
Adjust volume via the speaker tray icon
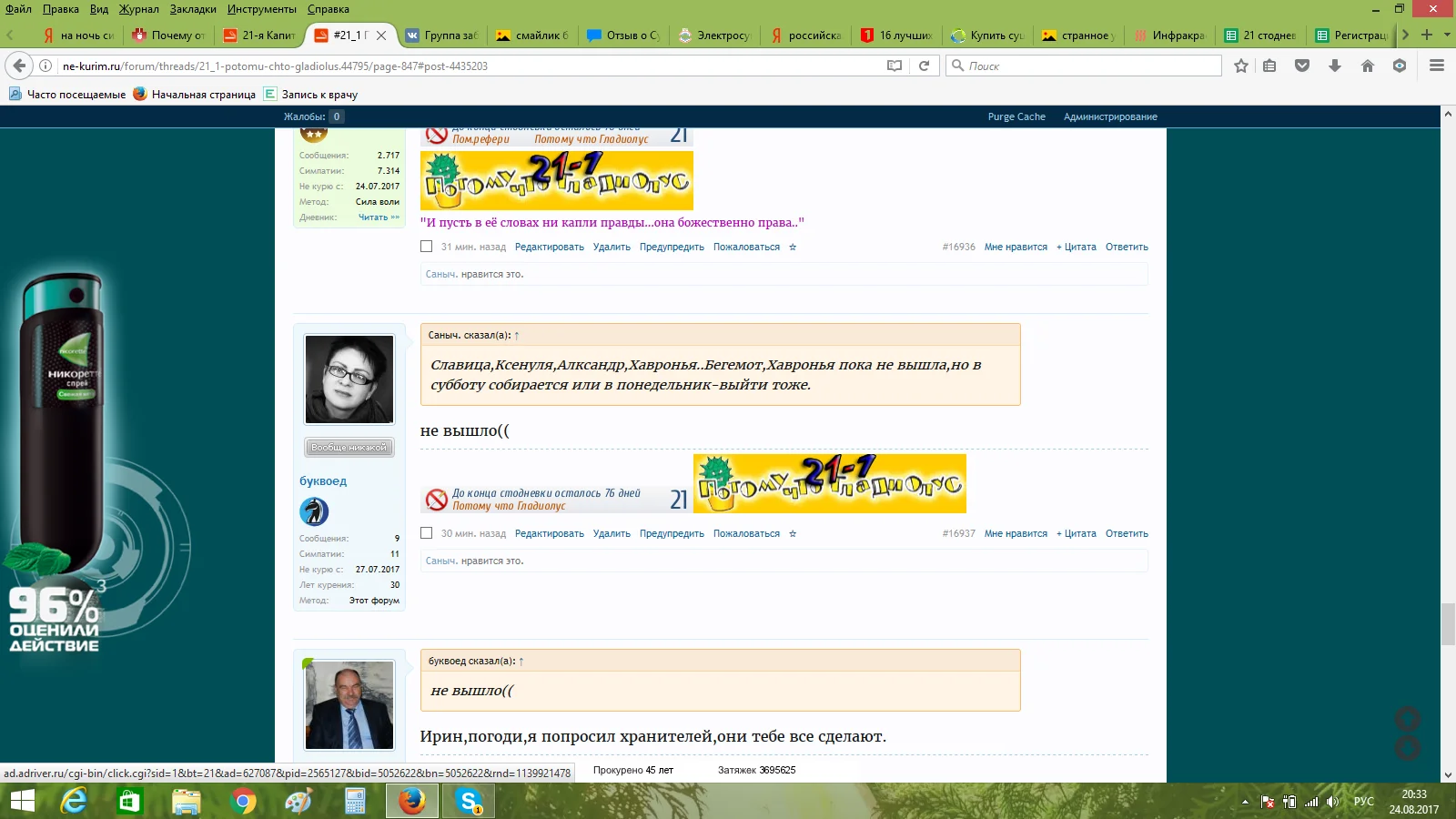[1333, 802]
